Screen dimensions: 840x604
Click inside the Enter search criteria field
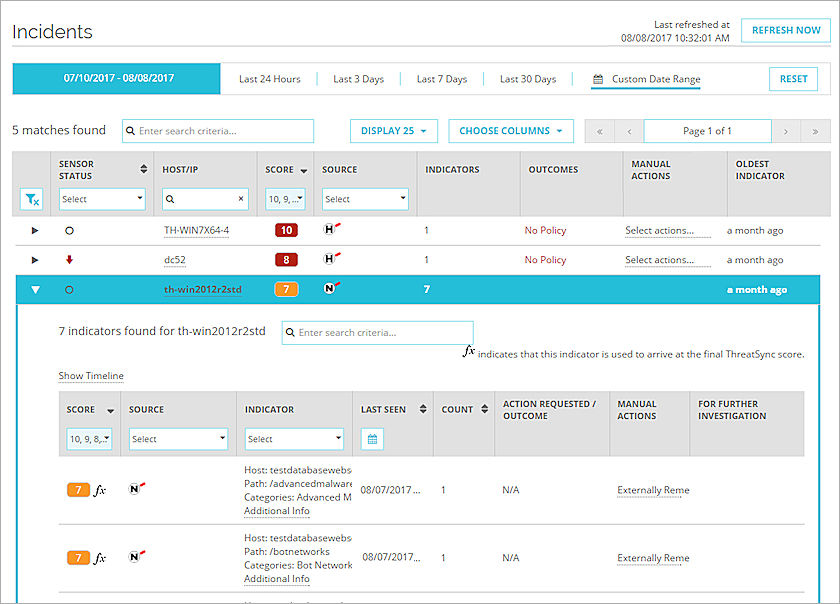[x=220, y=130]
